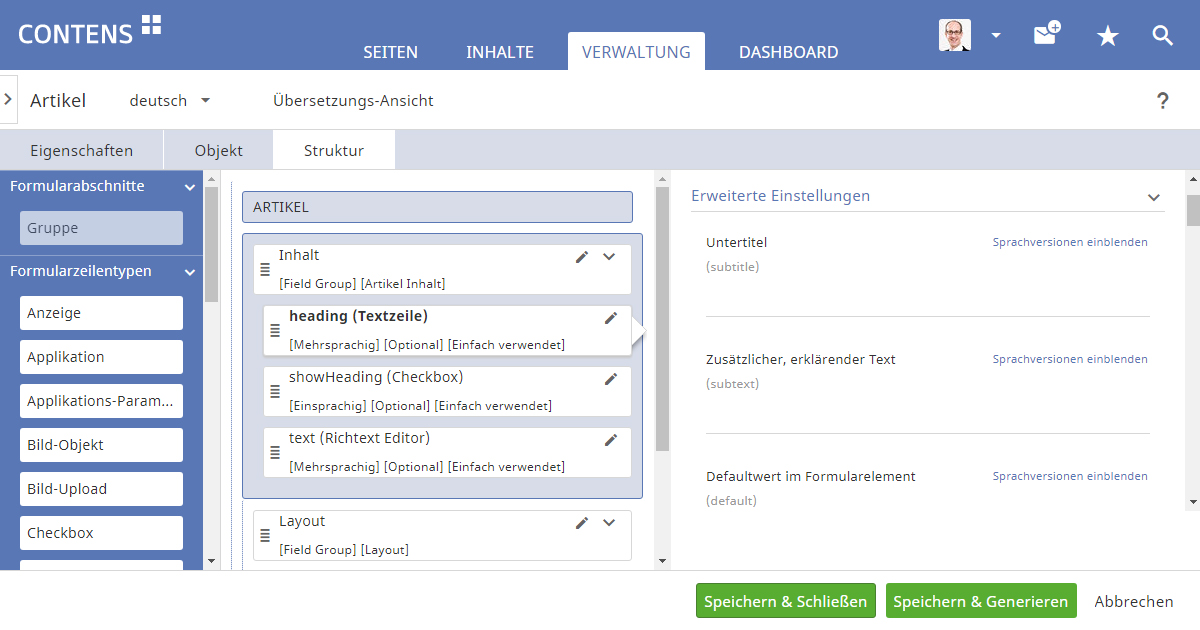Select the text (Richtext Editor) row
1200x630 pixels.
[x=447, y=452]
